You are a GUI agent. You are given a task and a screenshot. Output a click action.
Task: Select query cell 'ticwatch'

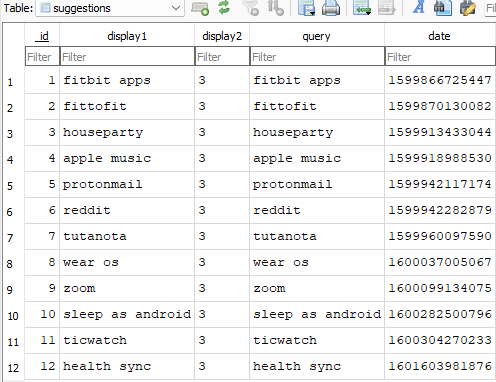317,340
